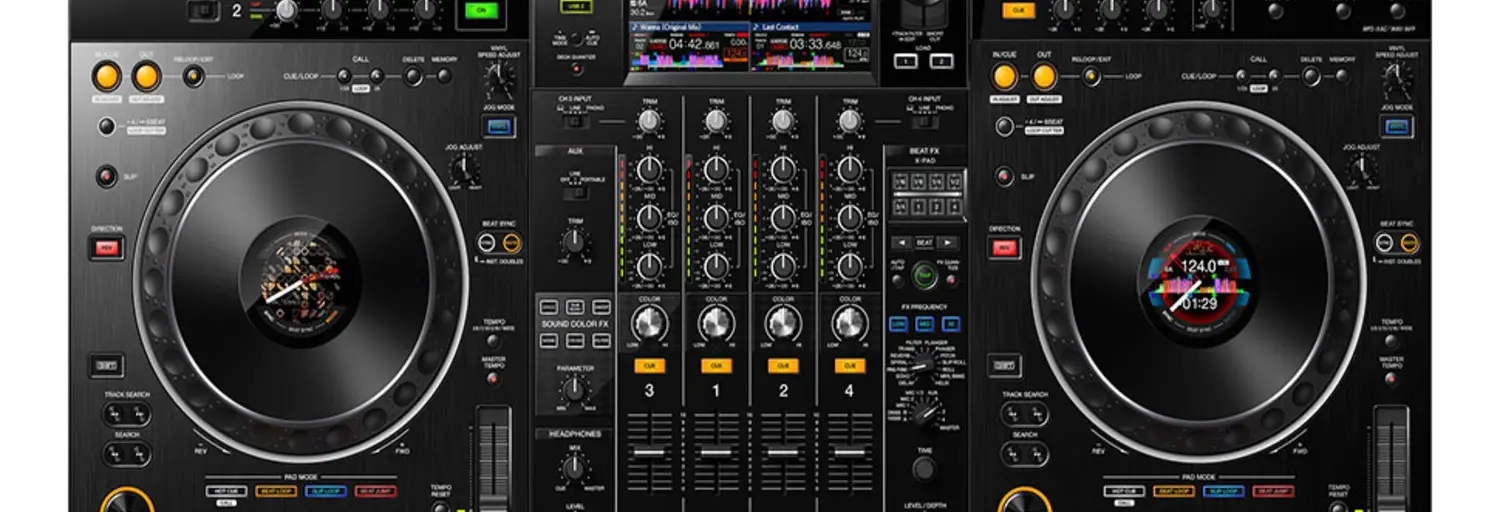Viewport: 1500px width, 512px height.
Task: Click the LOAD 1 button
Action: (x=905, y=61)
